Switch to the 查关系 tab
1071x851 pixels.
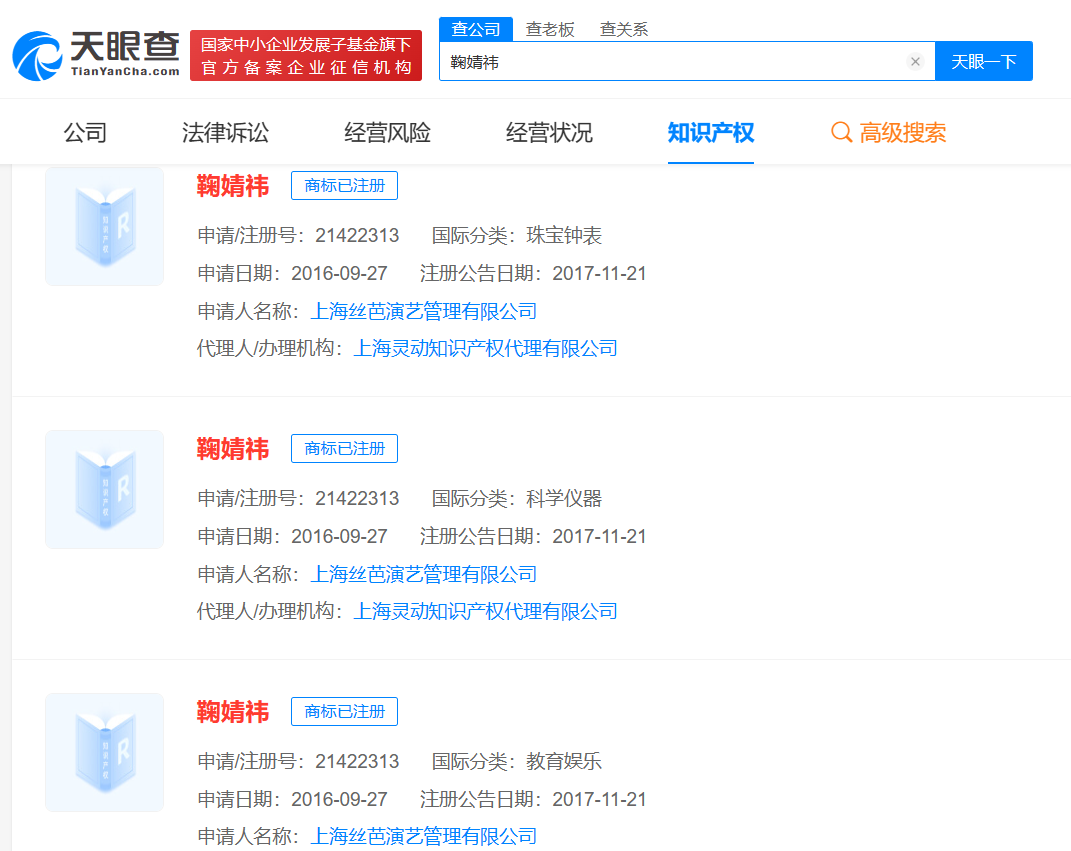click(x=623, y=29)
